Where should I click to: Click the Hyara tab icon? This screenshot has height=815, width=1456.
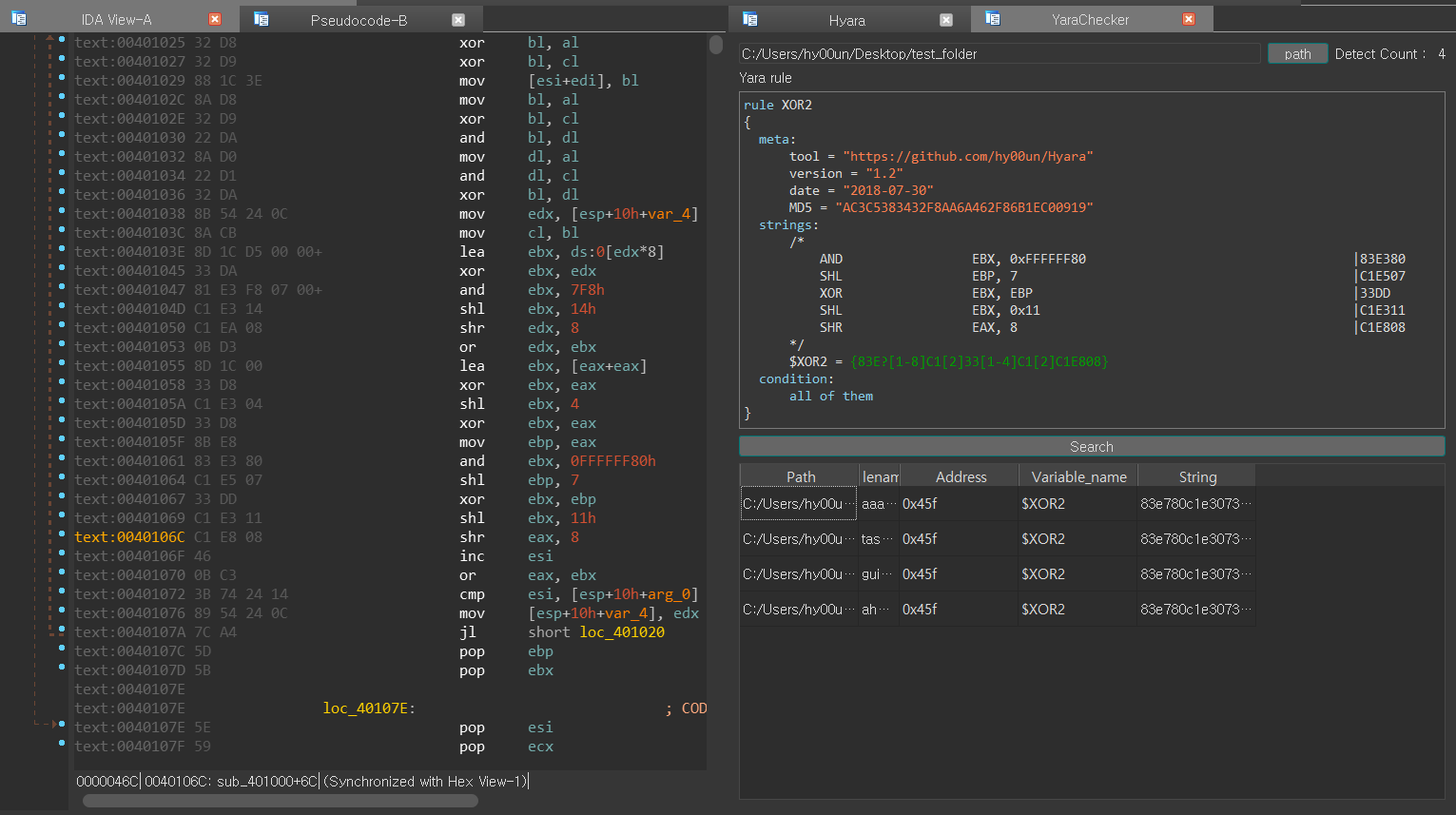[750, 19]
